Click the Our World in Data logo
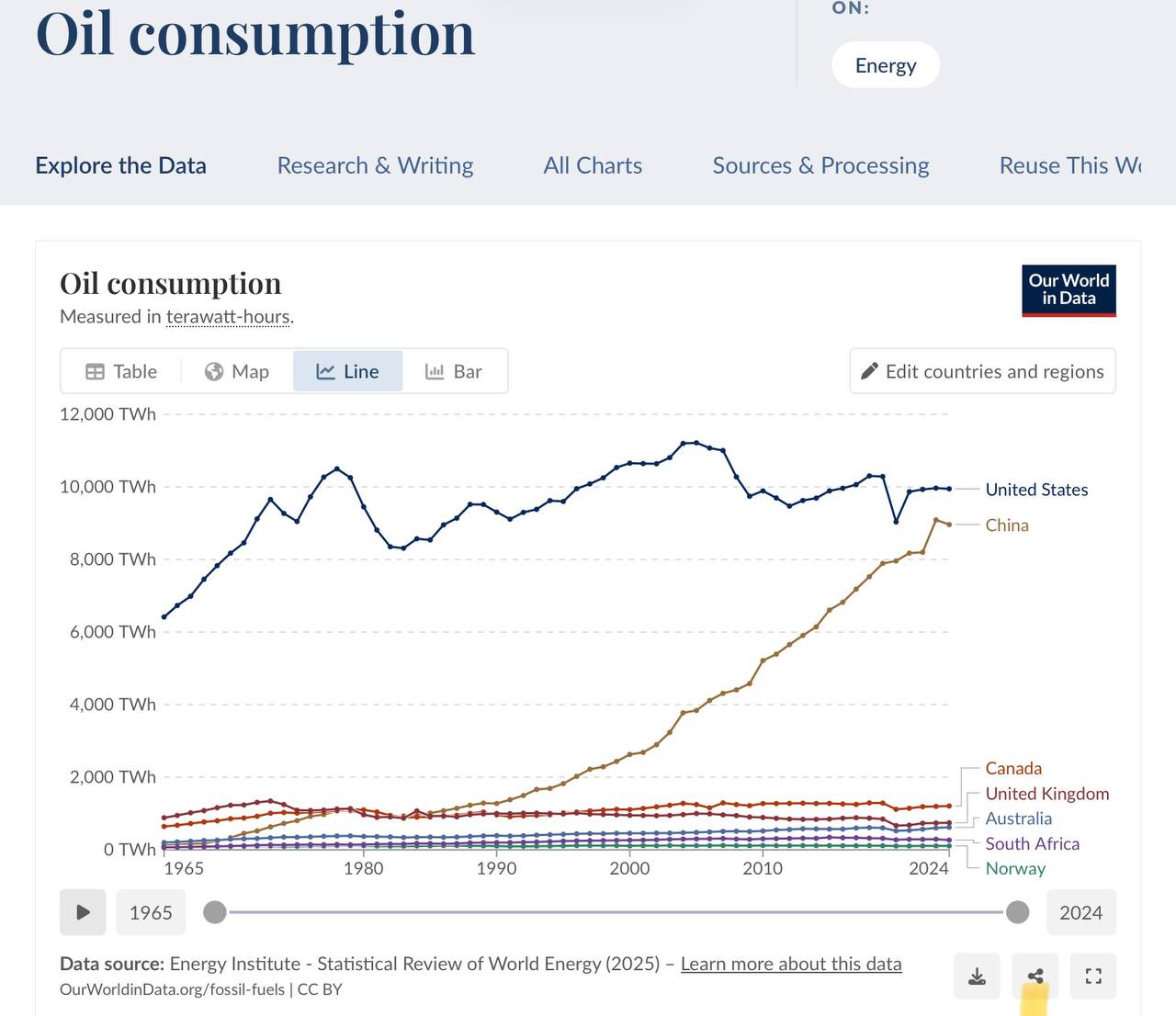 click(x=1069, y=290)
